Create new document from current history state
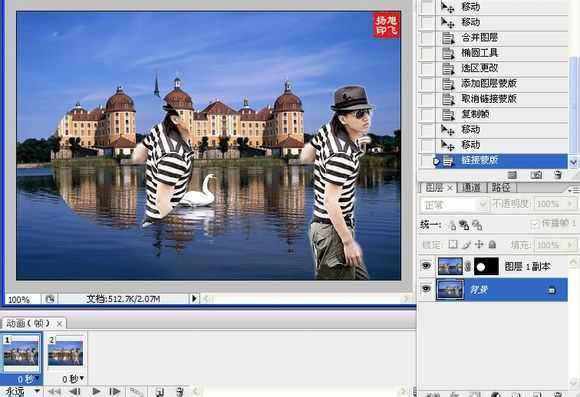The image size is (580, 397). [x=512, y=175]
